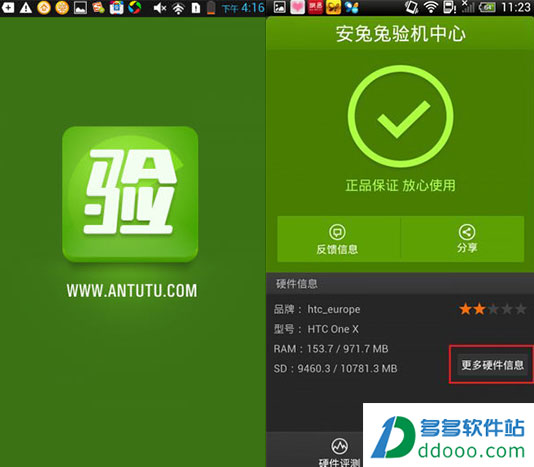Tap the Wi-Fi icon in left status bar
The width and height of the screenshot is (534, 467).
tap(178, 8)
